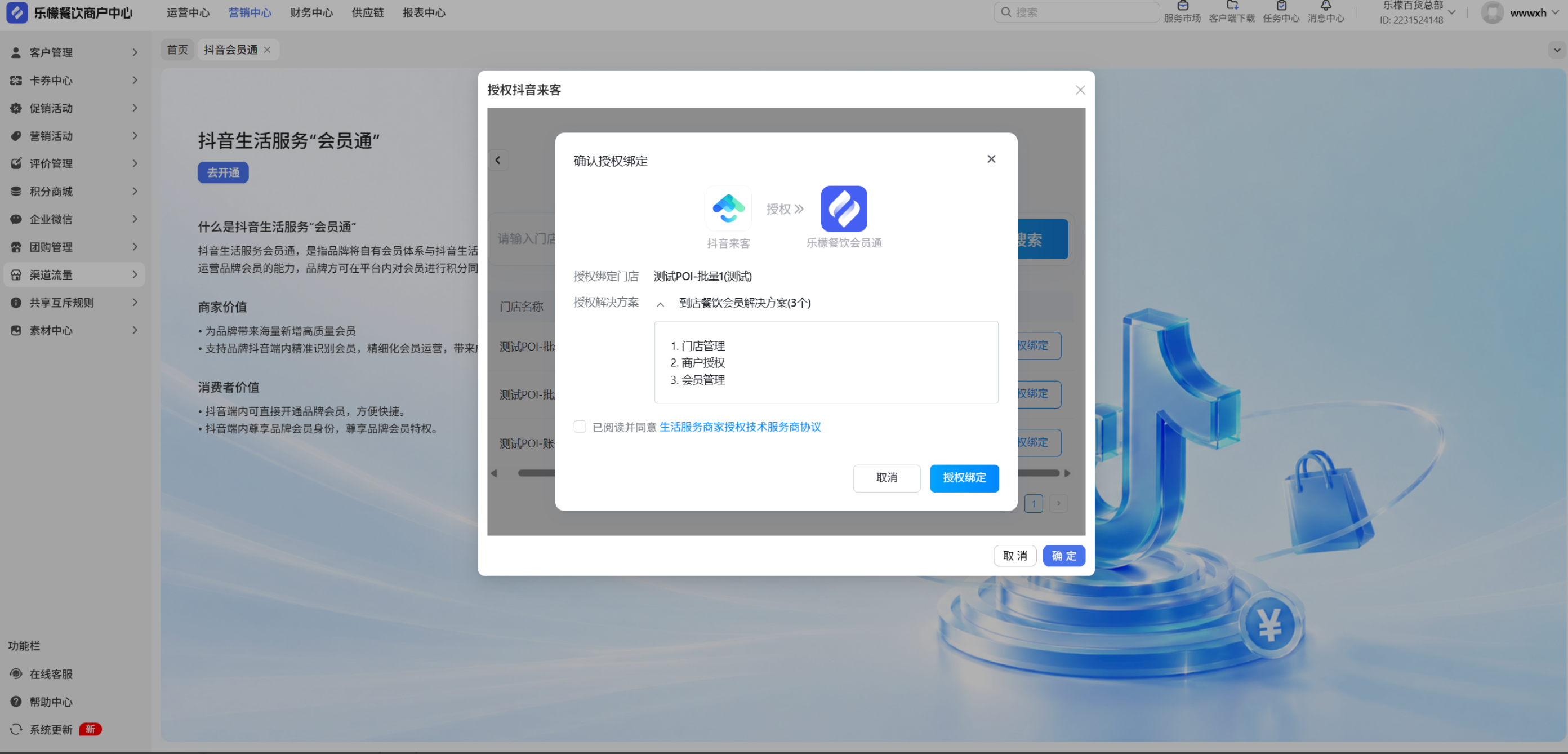Open the 财务中心 menu

(x=311, y=13)
